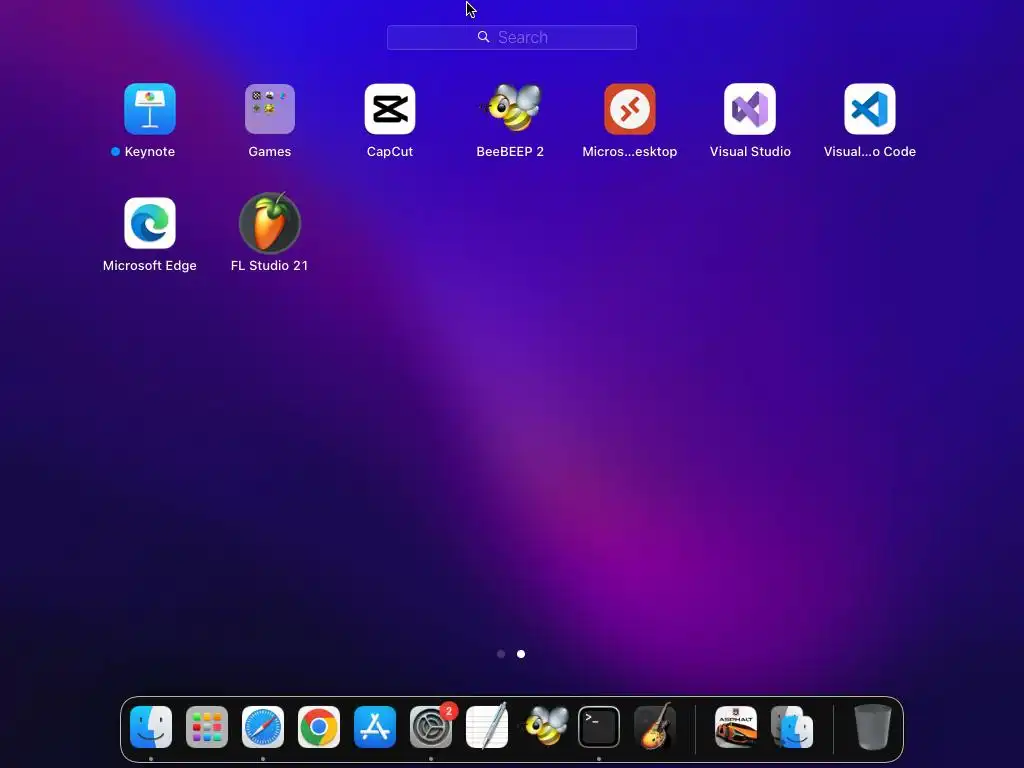This screenshot has width=1024, height=768.
Task: Click the "Keynote" label text
Action: tap(150, 152)
